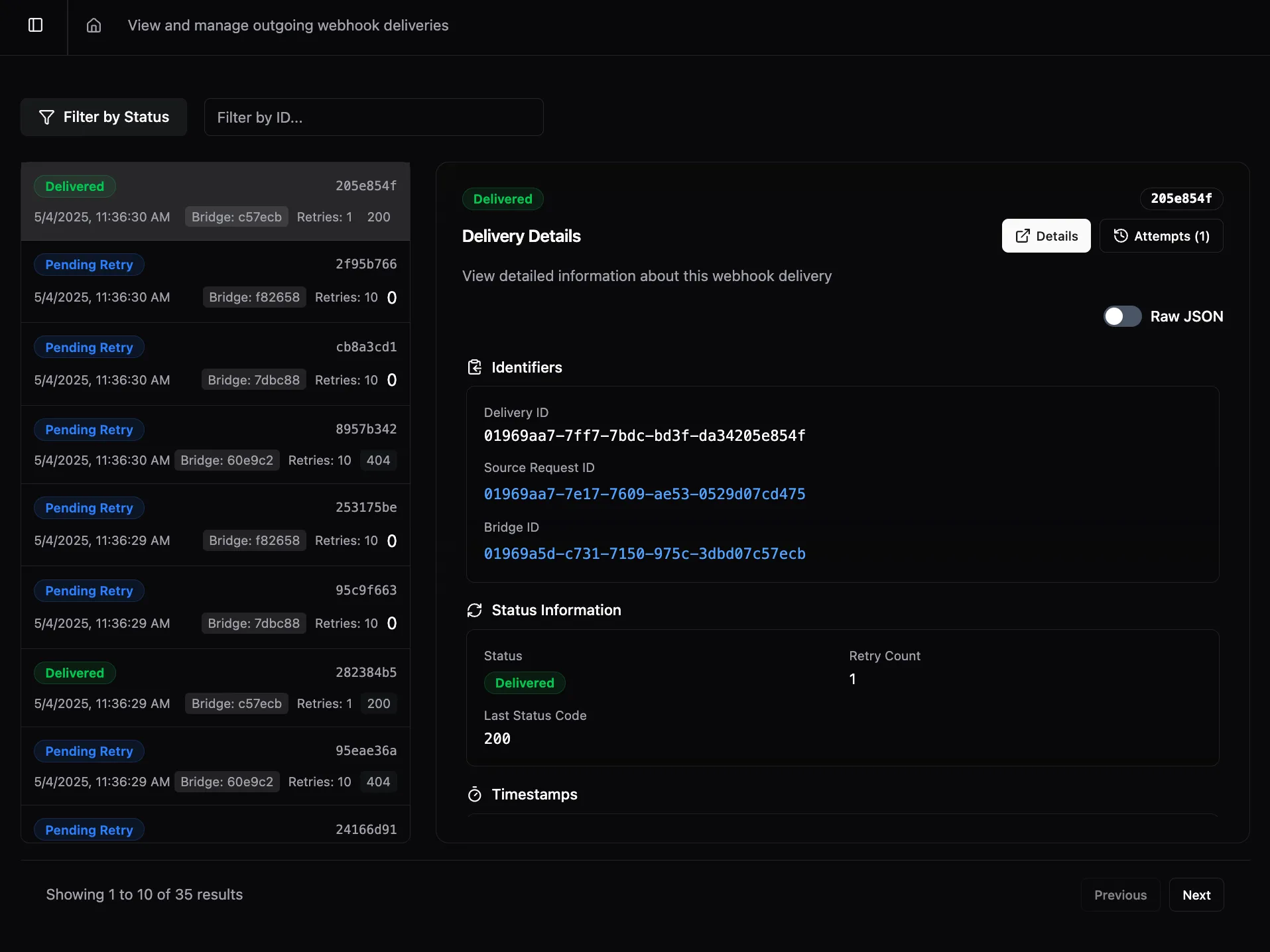This screenshot has height=952, width=1270.
Task: Open the Filter by Status dropdown
Action: click(x=103, y=117)
